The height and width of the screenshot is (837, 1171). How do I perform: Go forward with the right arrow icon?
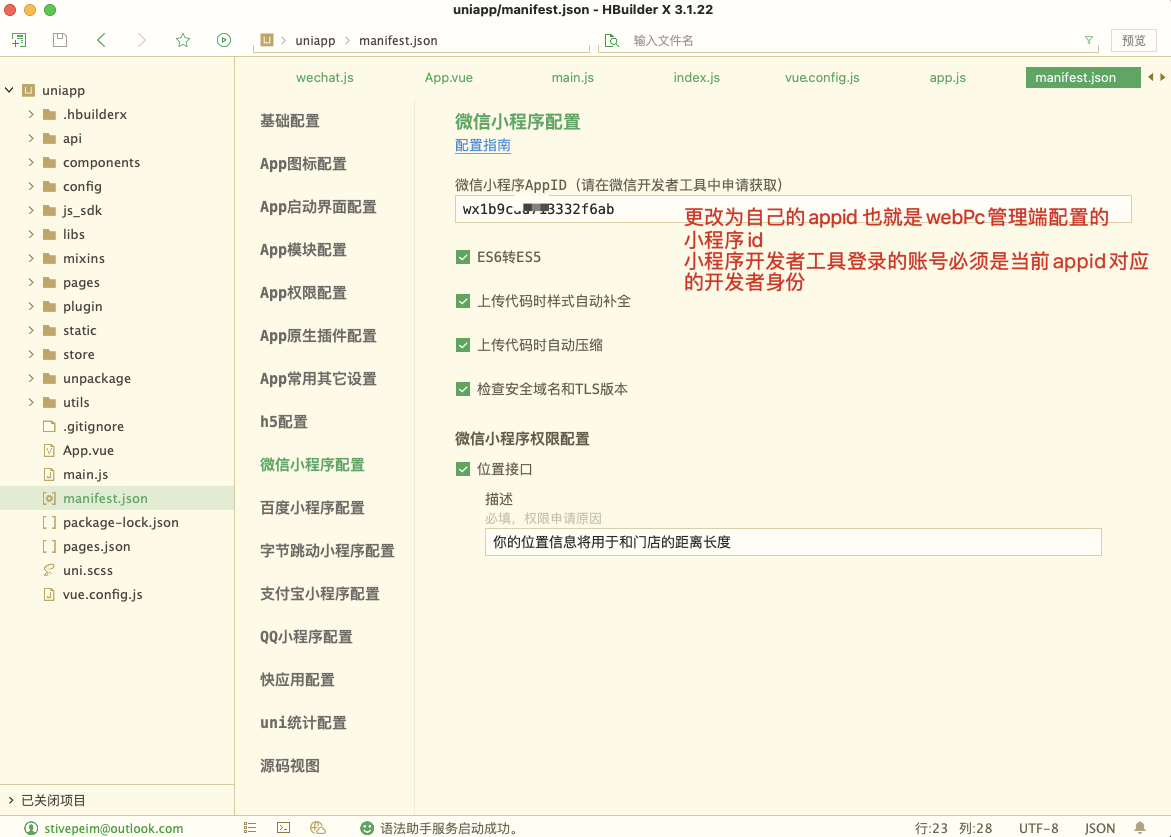tap(142, 40)
